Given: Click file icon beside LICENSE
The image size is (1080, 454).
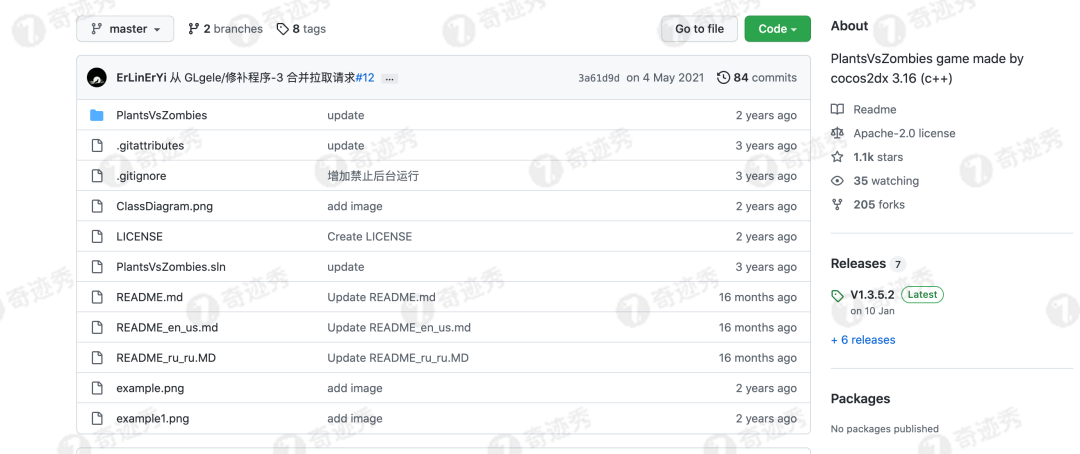Looking at the screenshot, I should point(97,236).
